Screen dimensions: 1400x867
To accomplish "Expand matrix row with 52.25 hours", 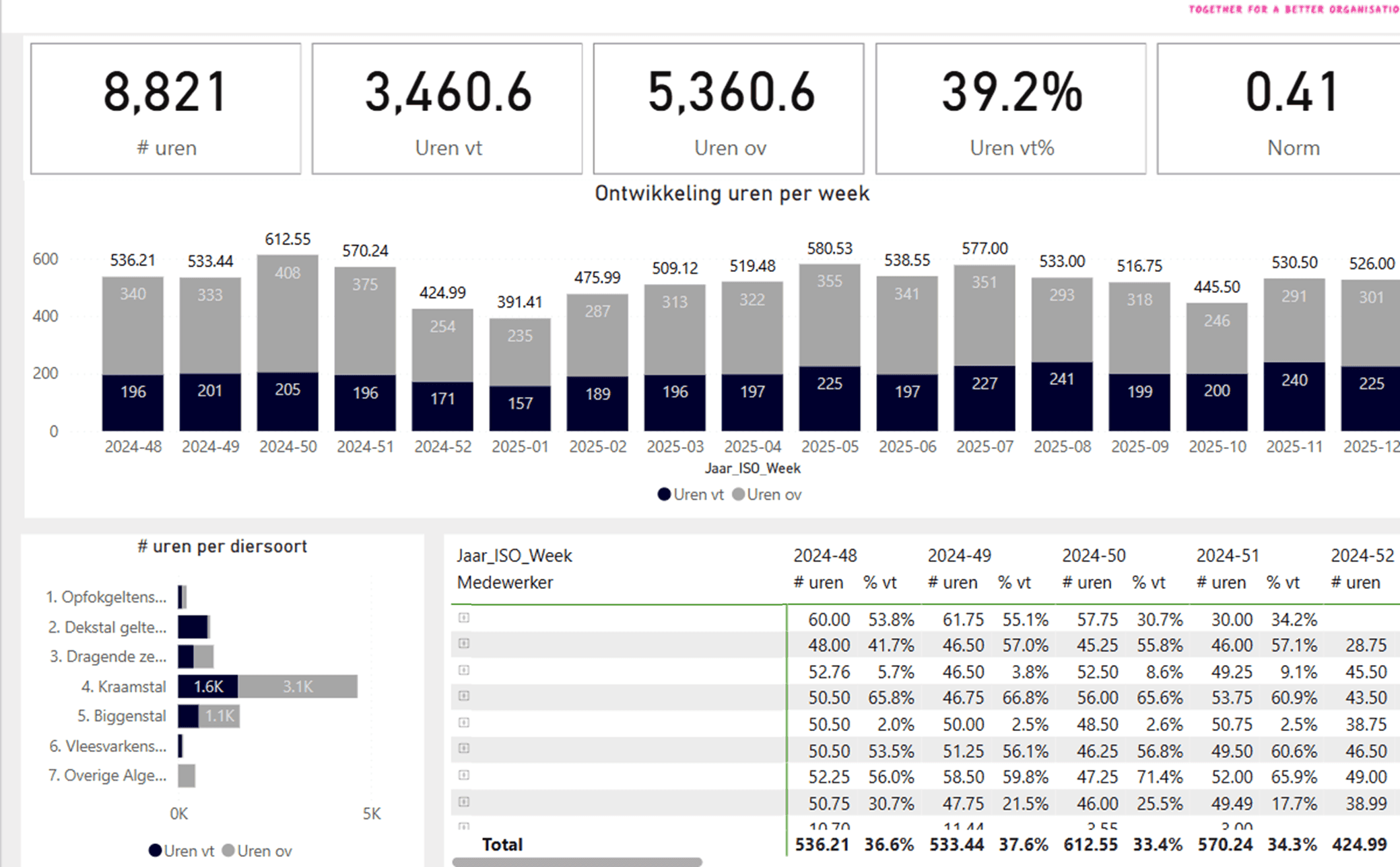I will tap(464, 775).
